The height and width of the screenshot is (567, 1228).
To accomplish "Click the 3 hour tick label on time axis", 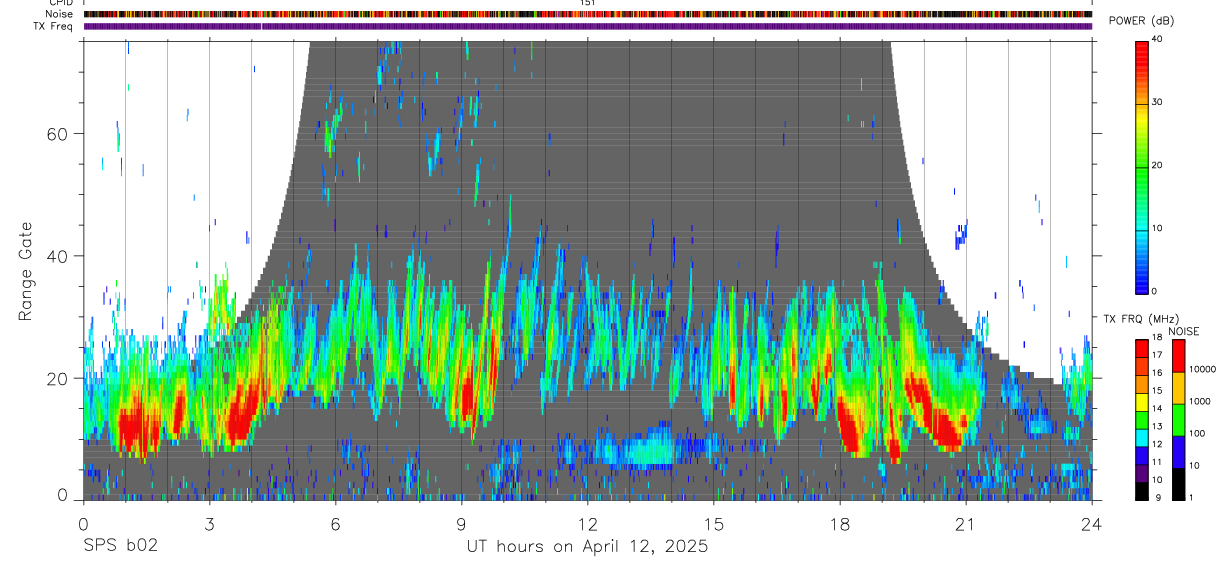I will click(209, 524).
